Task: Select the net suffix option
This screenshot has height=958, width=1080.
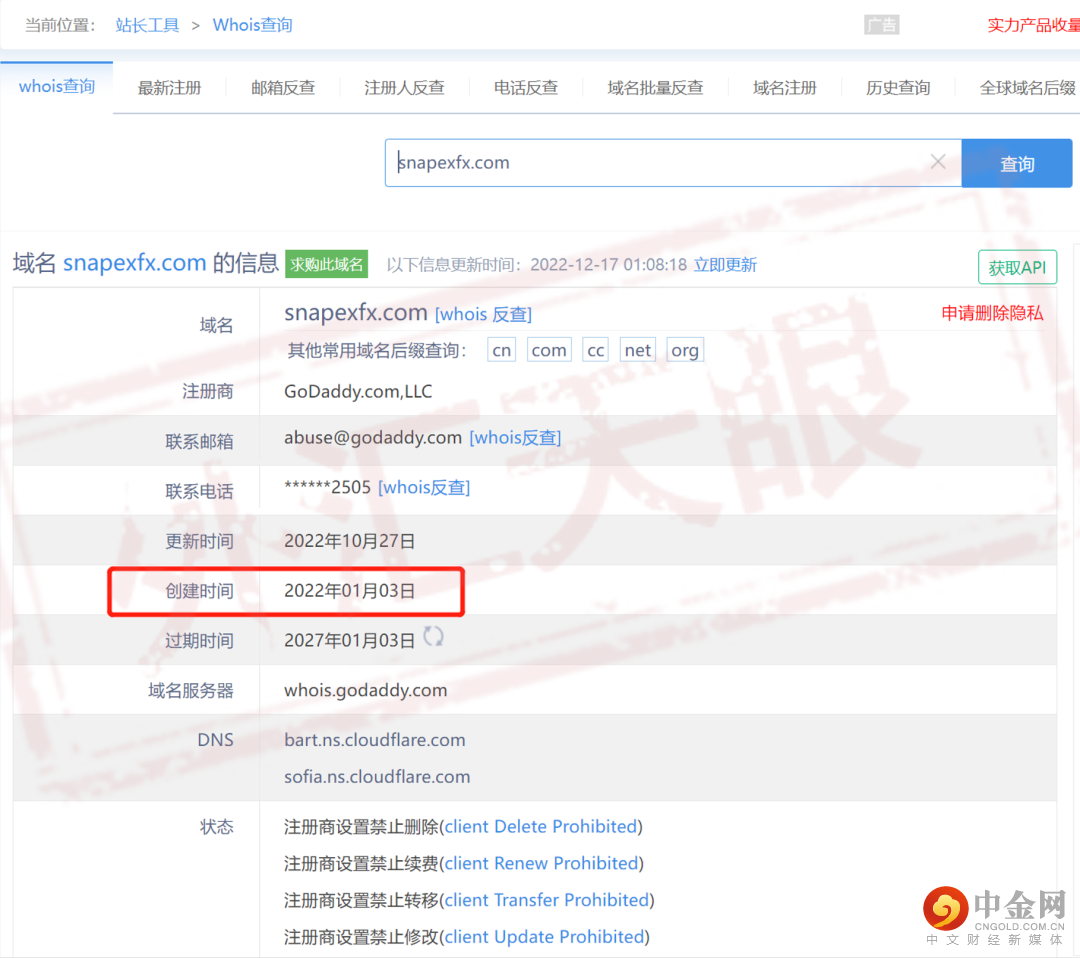Action: point(638,350)
